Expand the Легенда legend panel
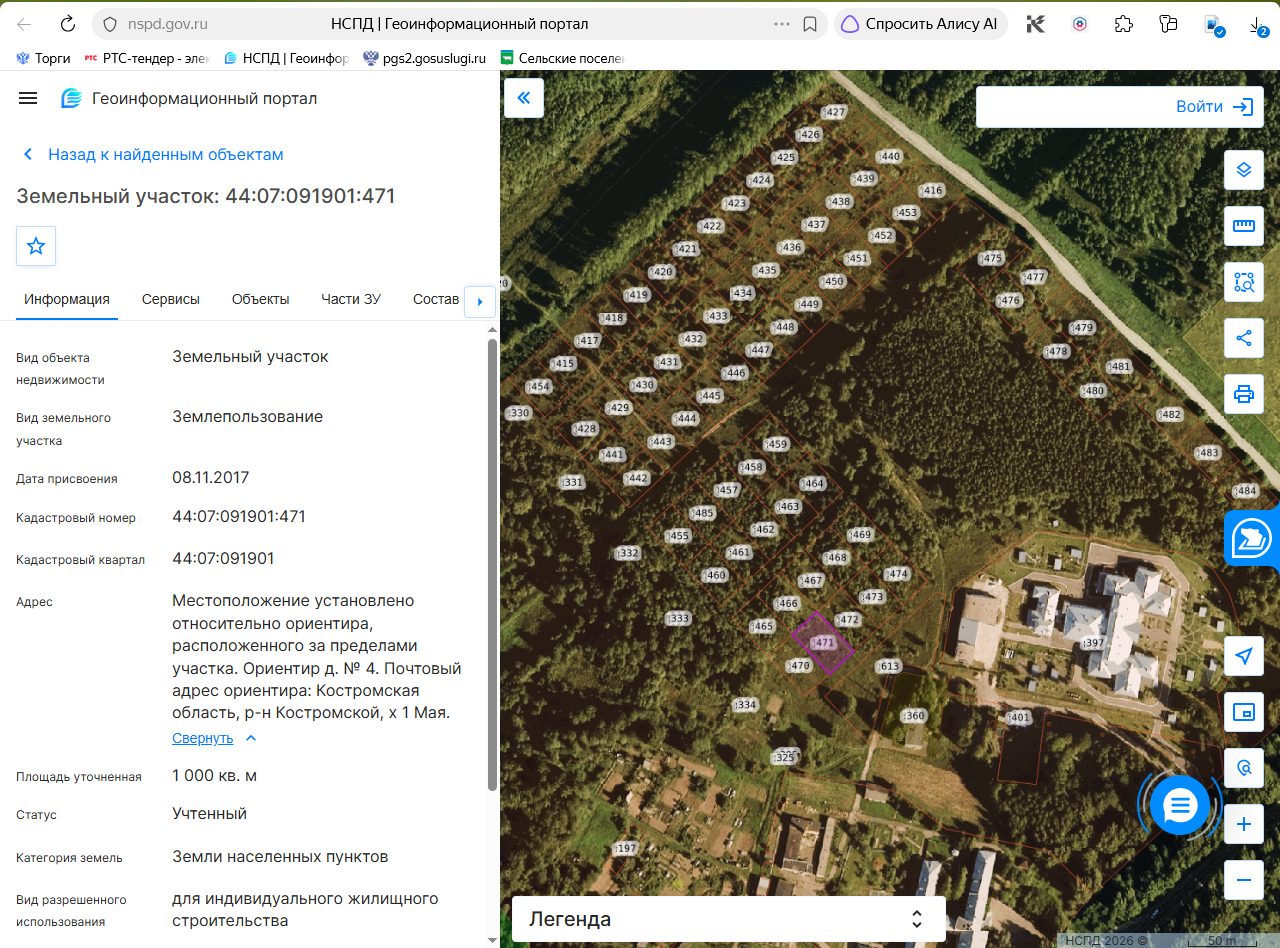The height and width of the screenshot is (948, 1280). coord(729,919)
